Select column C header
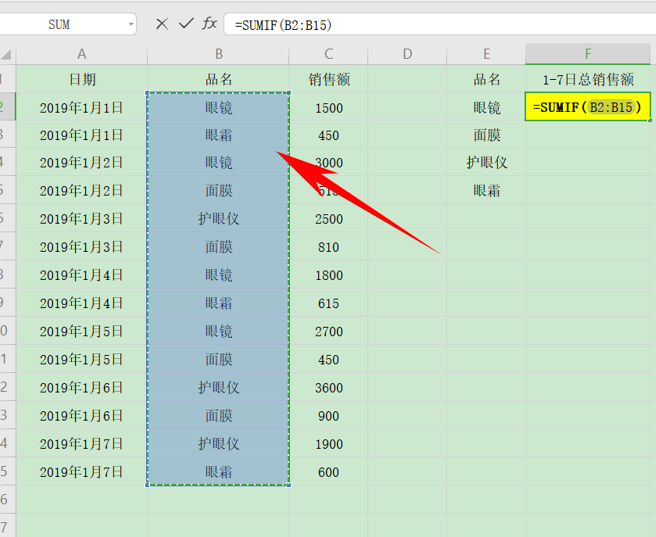 coord(328,54)
